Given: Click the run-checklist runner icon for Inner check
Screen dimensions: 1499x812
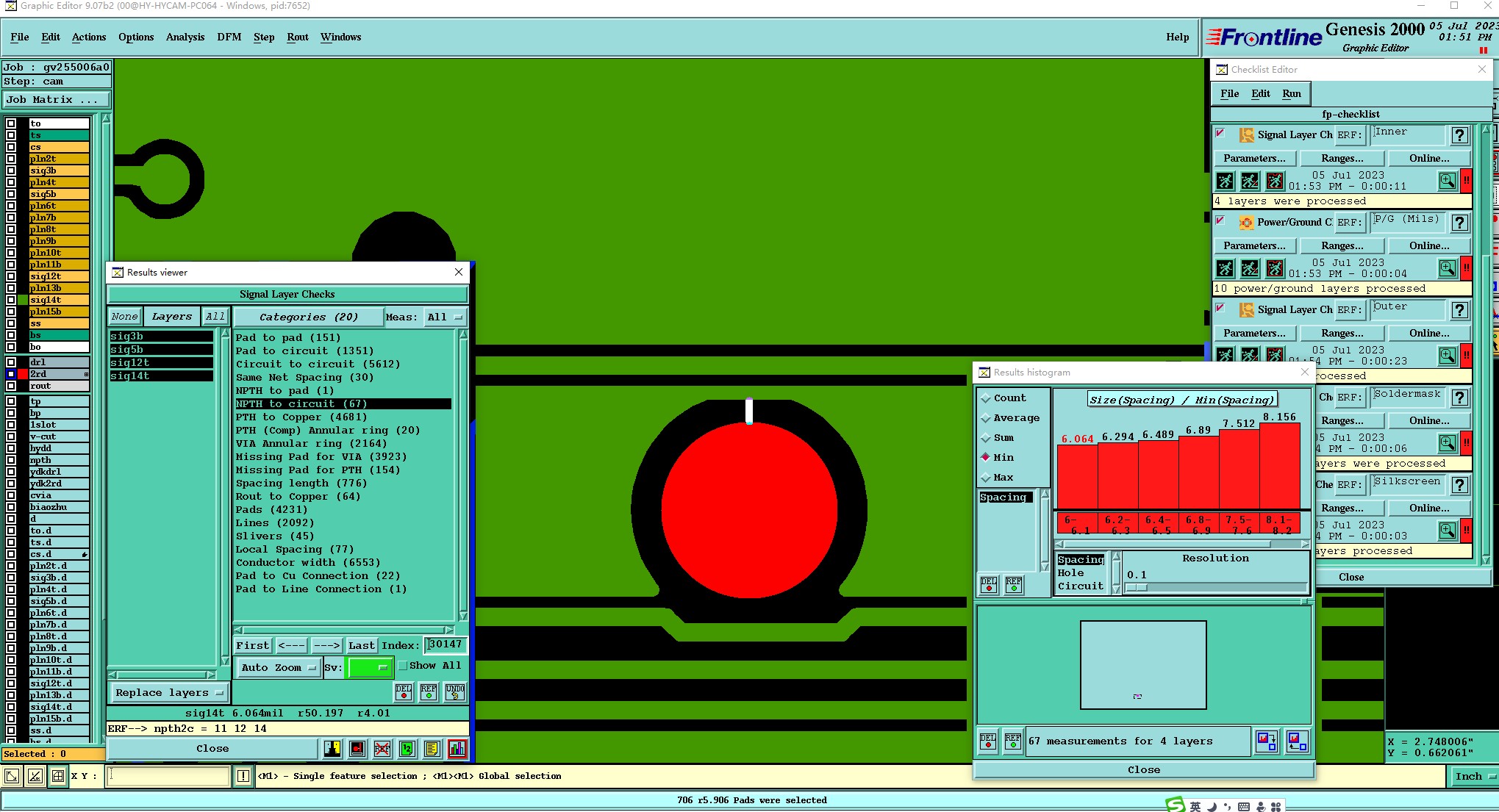Looking at the screenshot, I should point(1225,181).
